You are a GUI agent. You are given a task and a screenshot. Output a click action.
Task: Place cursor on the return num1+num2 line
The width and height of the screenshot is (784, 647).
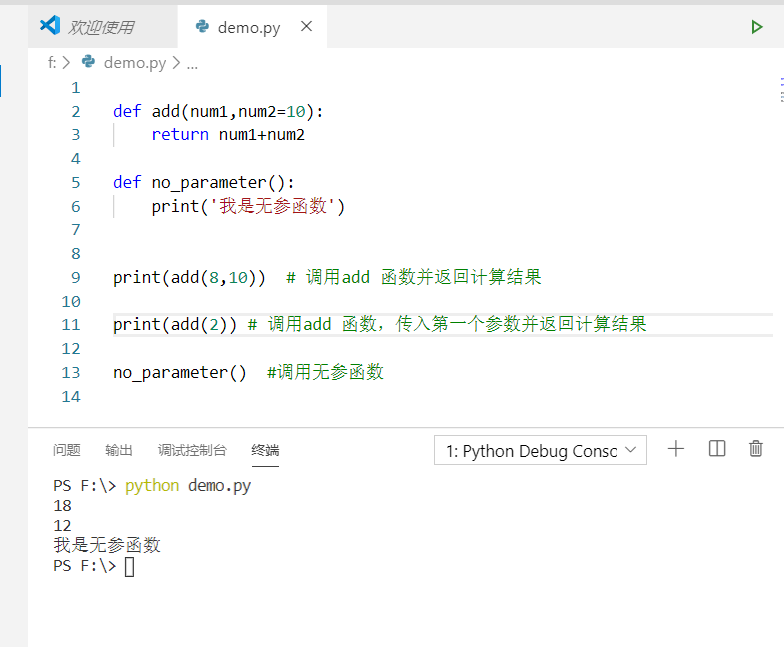coord(228,135)
